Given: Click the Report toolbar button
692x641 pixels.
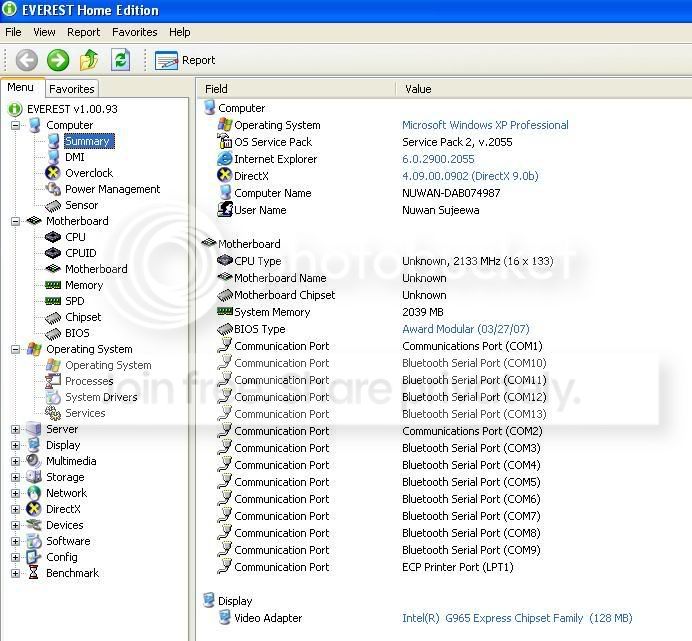Looking at the screenshot, I should pos(185,60).
